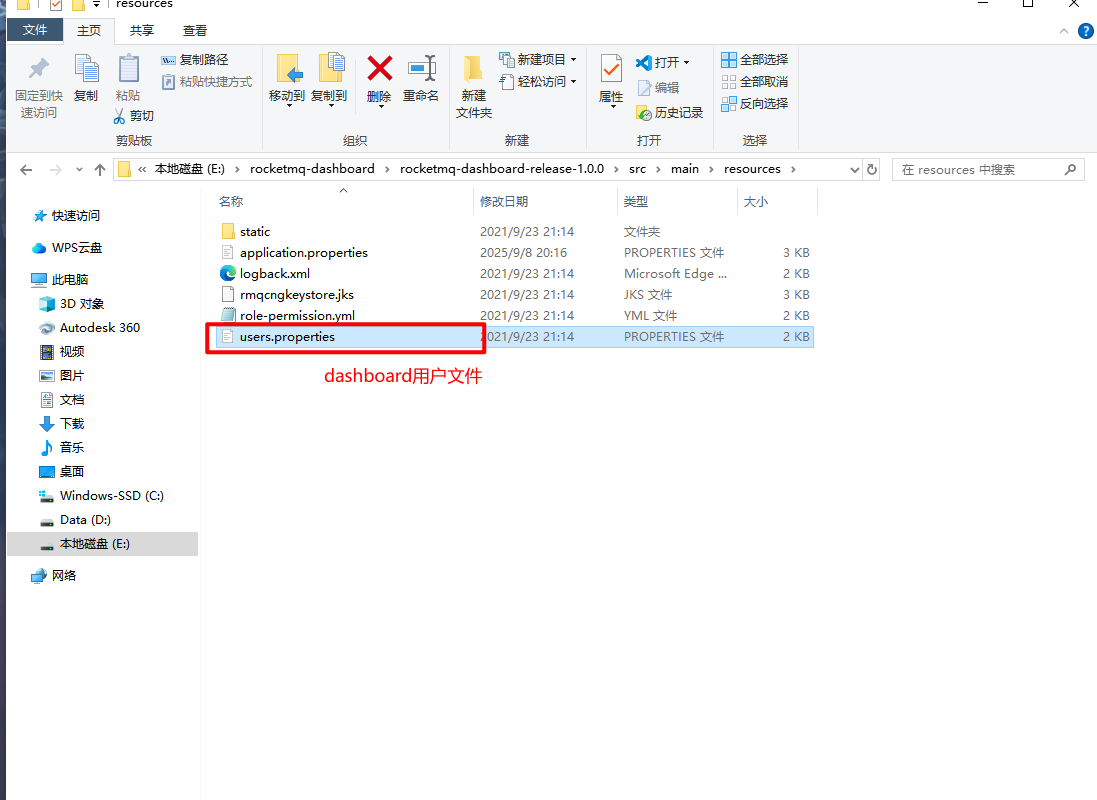Open file History record

point(670,113)
